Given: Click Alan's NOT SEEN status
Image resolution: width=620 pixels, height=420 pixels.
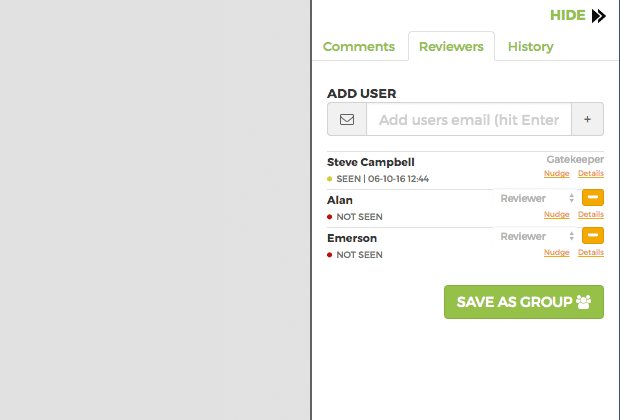Looking at the screenshot, I should point(359,217).
